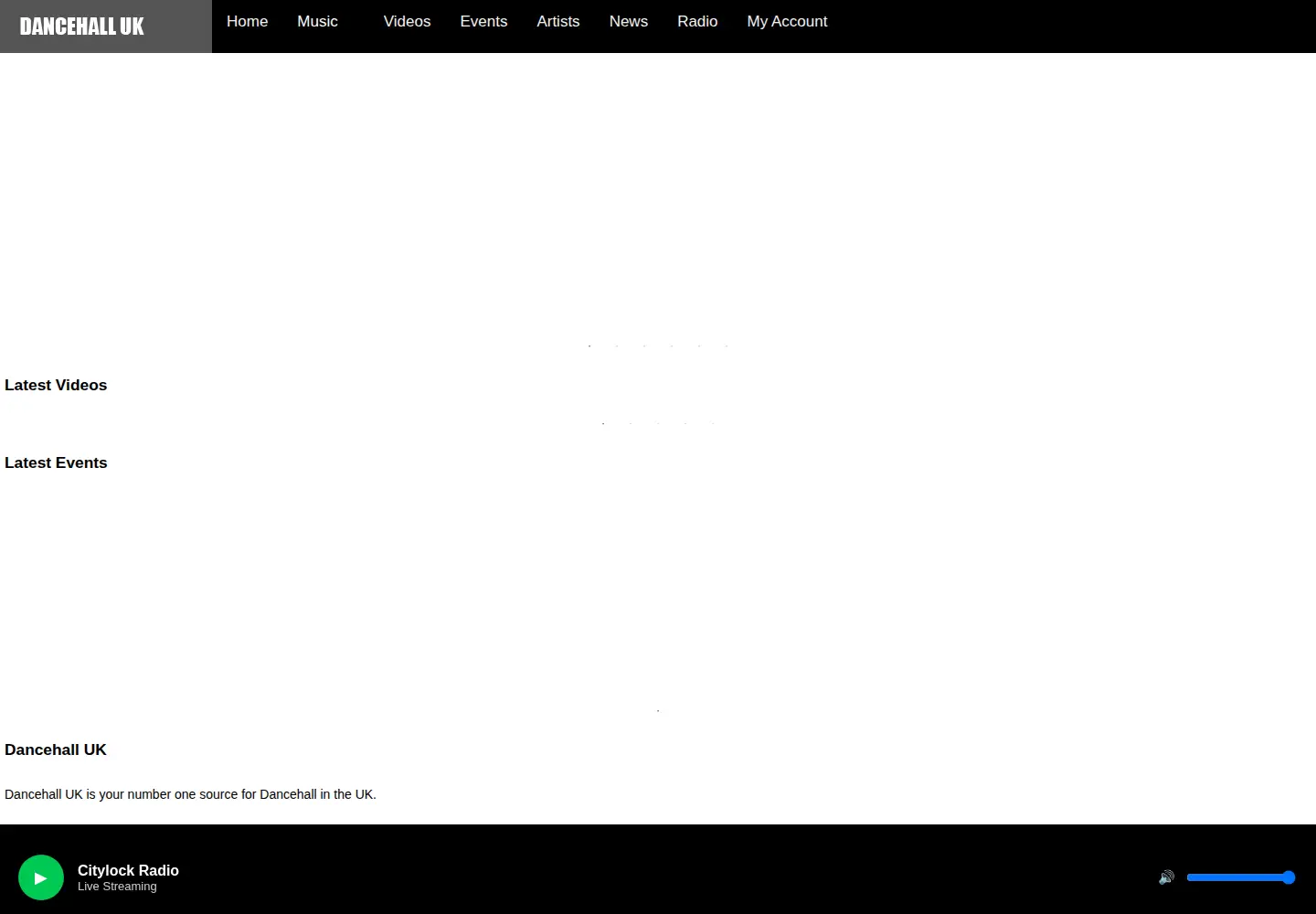
Task: Open the Music menu
Action: pyautogui.click(x=317, y=21)
